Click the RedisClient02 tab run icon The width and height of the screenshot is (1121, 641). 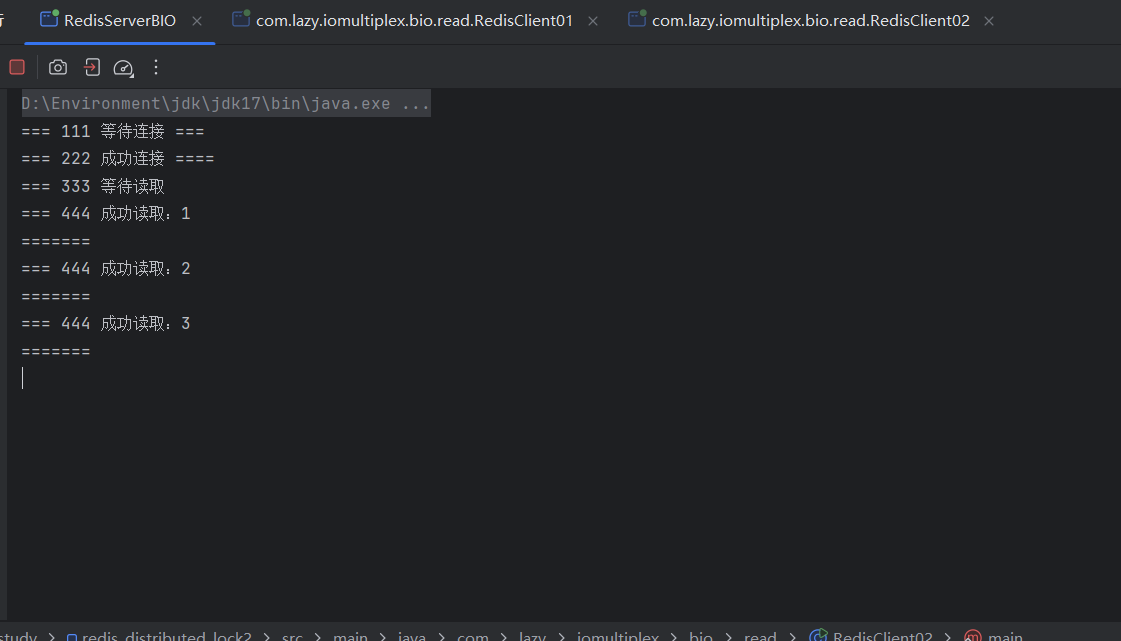pyautogui.click(x=636, y=20)
